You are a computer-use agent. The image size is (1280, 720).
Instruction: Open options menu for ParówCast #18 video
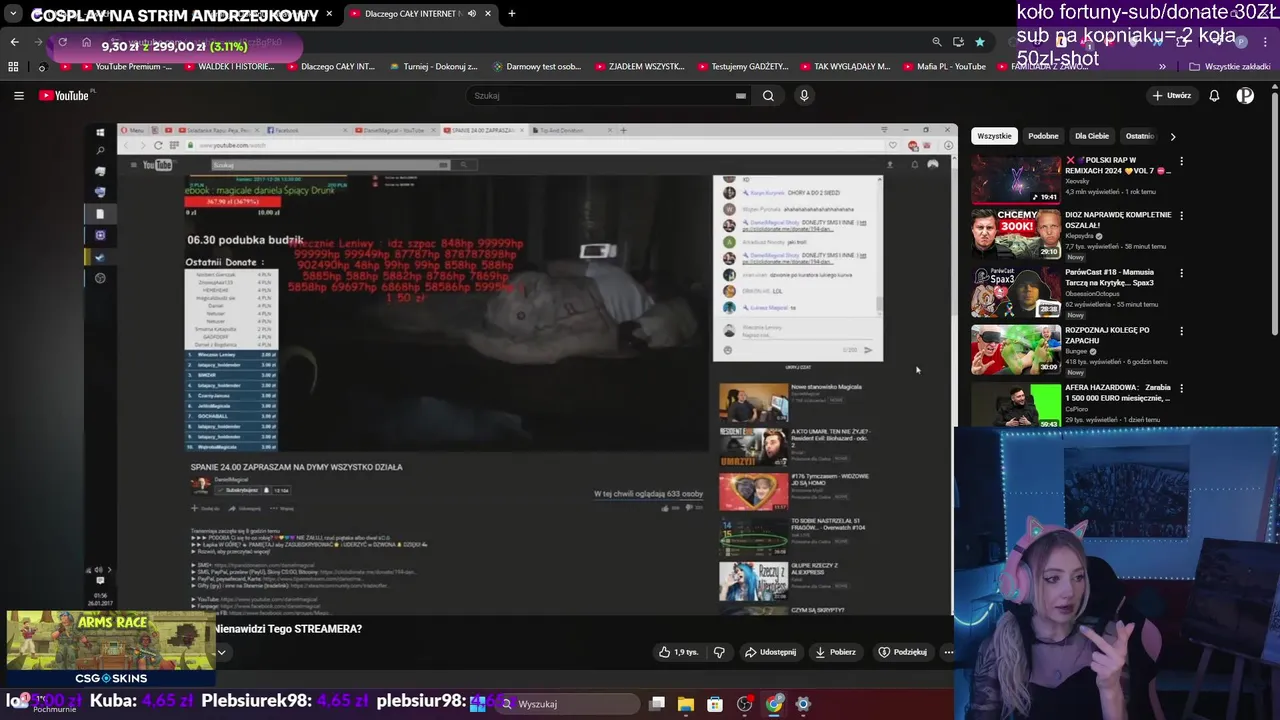(x=1181, y=273)
